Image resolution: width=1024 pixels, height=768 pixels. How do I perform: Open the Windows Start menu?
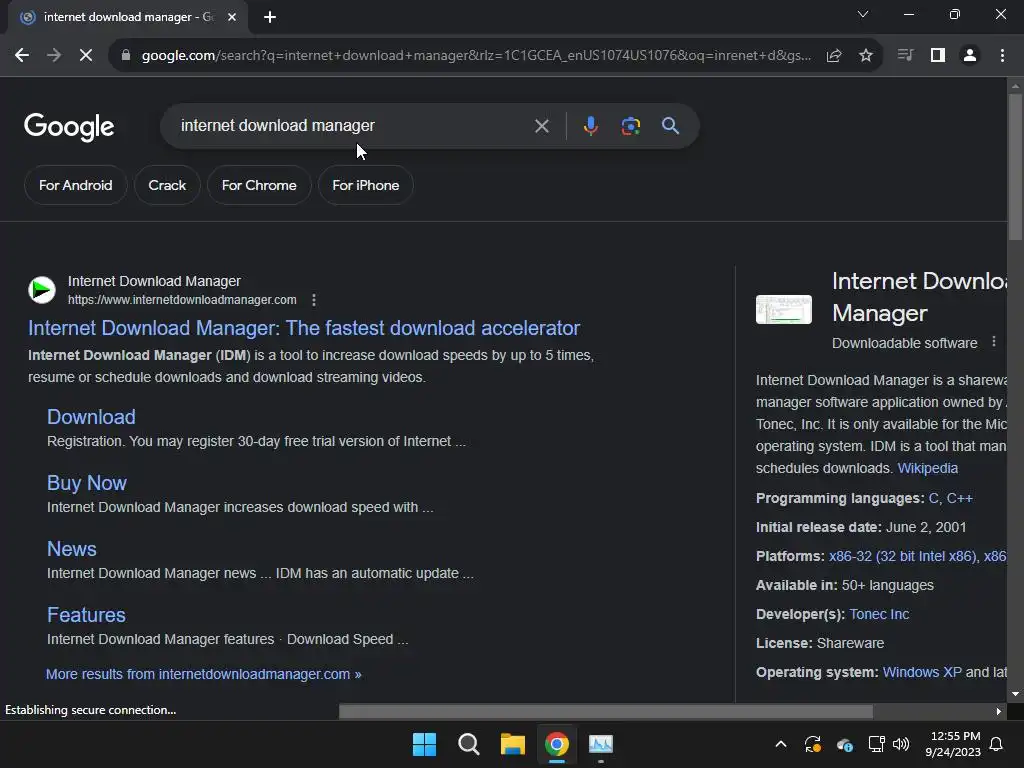click(x=424, y=744)
